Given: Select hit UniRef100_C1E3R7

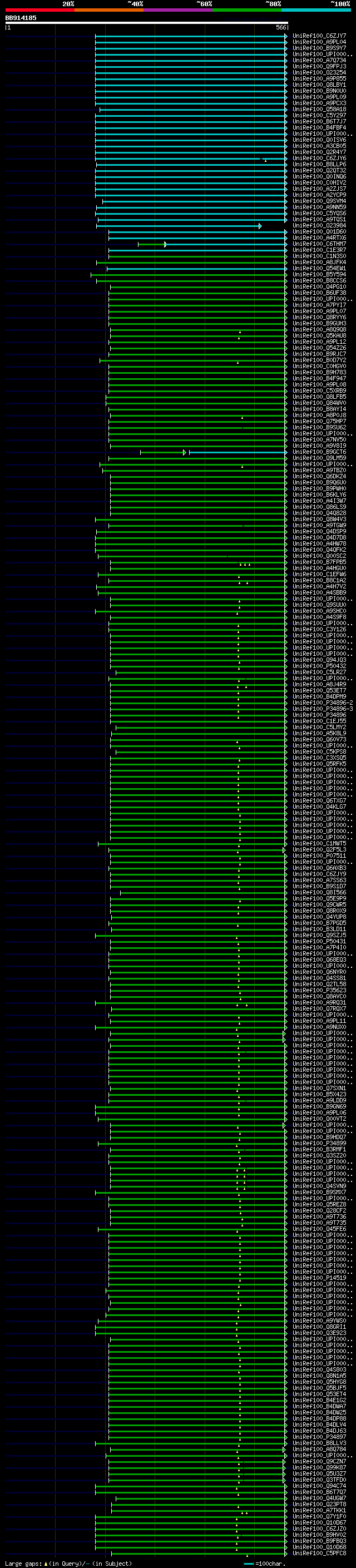Looking at the screenshot, I should tap(319, 250).
